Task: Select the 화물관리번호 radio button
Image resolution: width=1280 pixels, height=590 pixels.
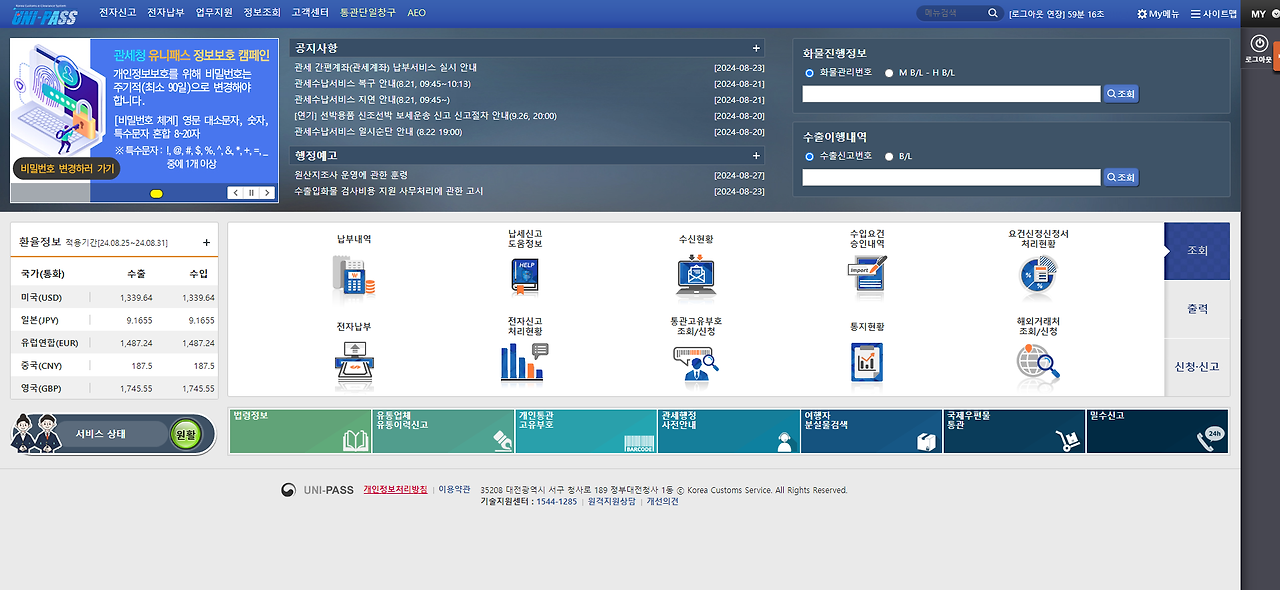Action: (x=810, y=73)
